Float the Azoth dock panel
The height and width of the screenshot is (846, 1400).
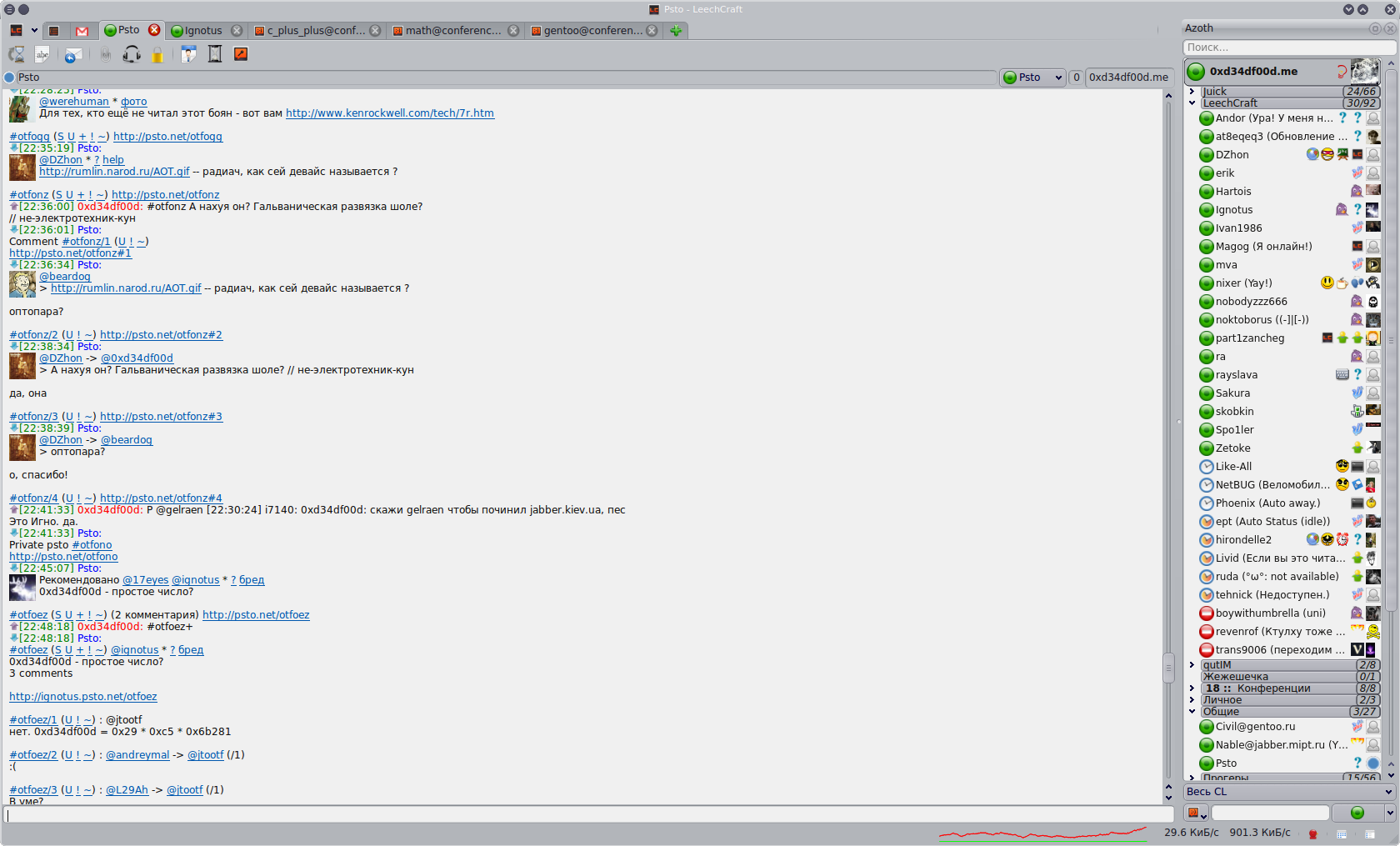[1375, 28]
